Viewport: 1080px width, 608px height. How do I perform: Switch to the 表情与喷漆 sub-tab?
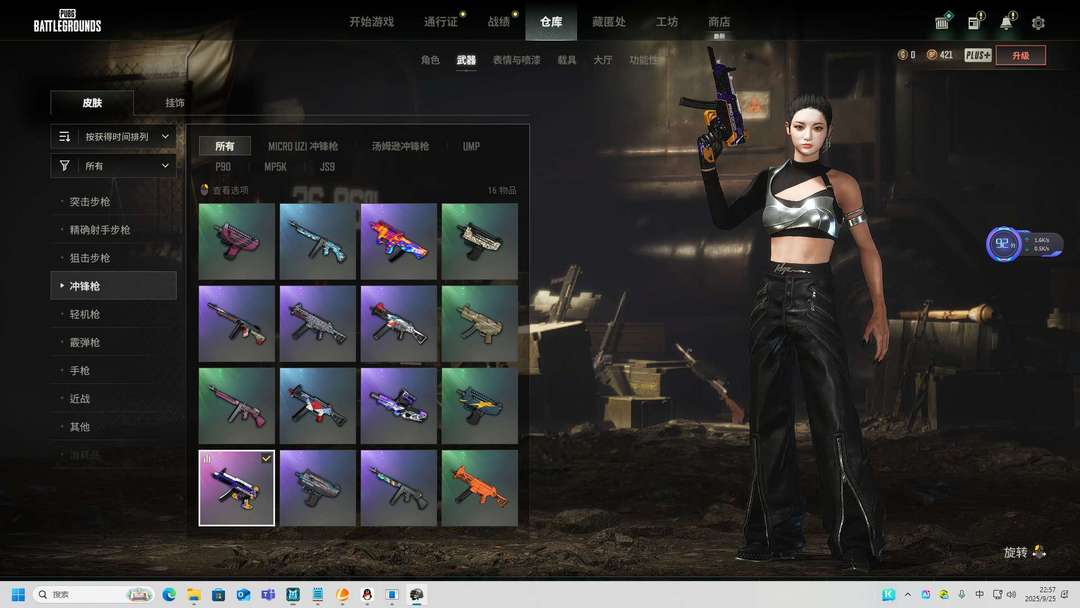click(517, 60)
